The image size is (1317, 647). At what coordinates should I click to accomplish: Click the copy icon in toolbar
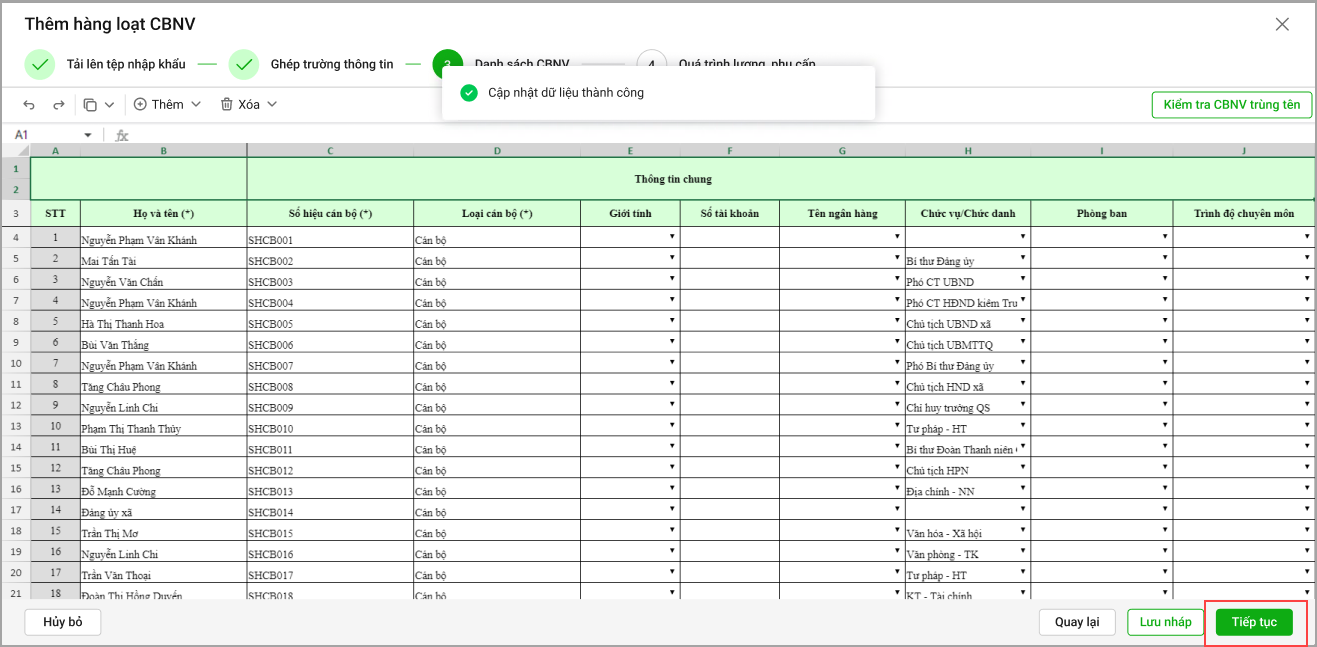coord(90,105)
